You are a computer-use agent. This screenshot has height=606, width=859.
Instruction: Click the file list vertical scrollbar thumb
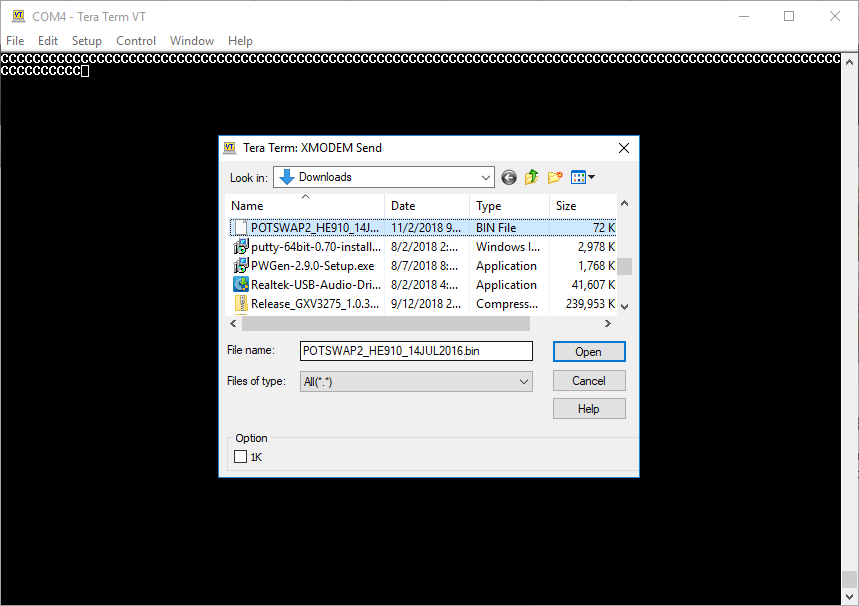pos(625,266)
